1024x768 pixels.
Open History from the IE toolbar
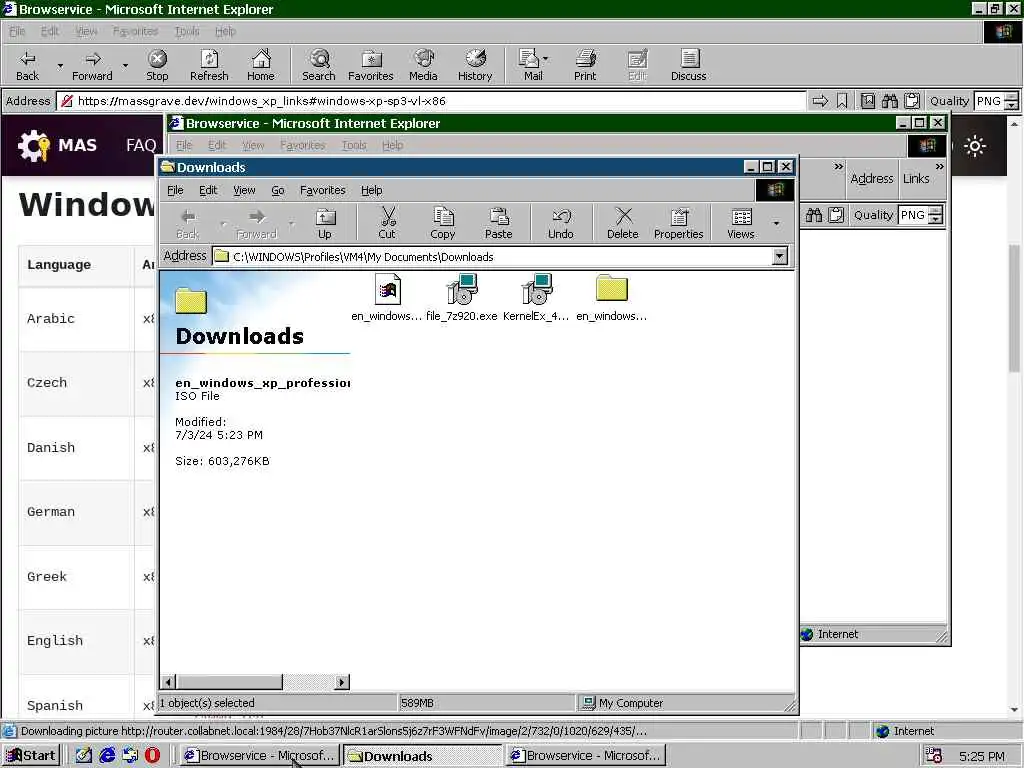475,65
